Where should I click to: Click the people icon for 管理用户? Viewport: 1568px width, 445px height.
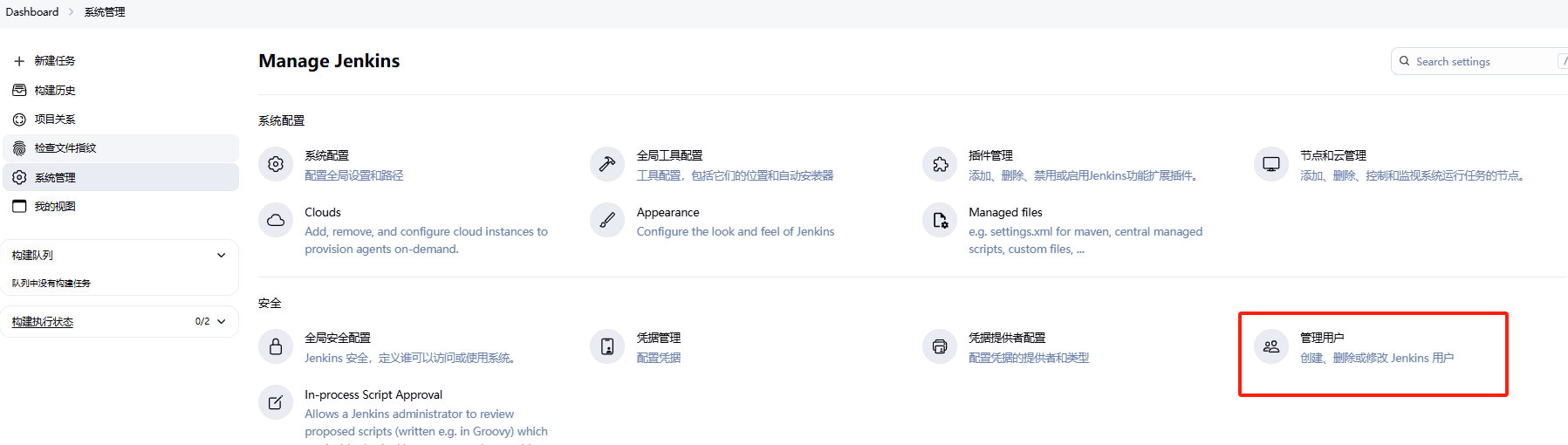[1271, 346]
